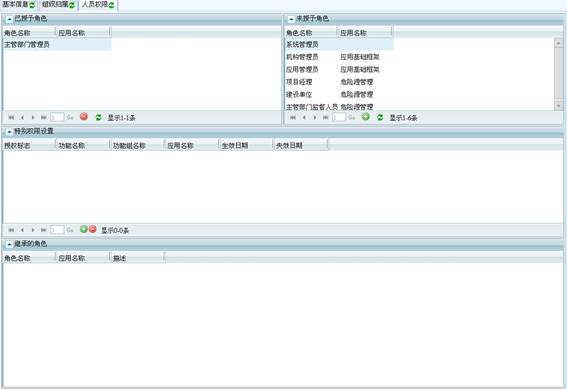Screen dimensions: 567x389
Task: Click scroll-up arrow of 未授予角色 list
Action: tap(558, 43)
